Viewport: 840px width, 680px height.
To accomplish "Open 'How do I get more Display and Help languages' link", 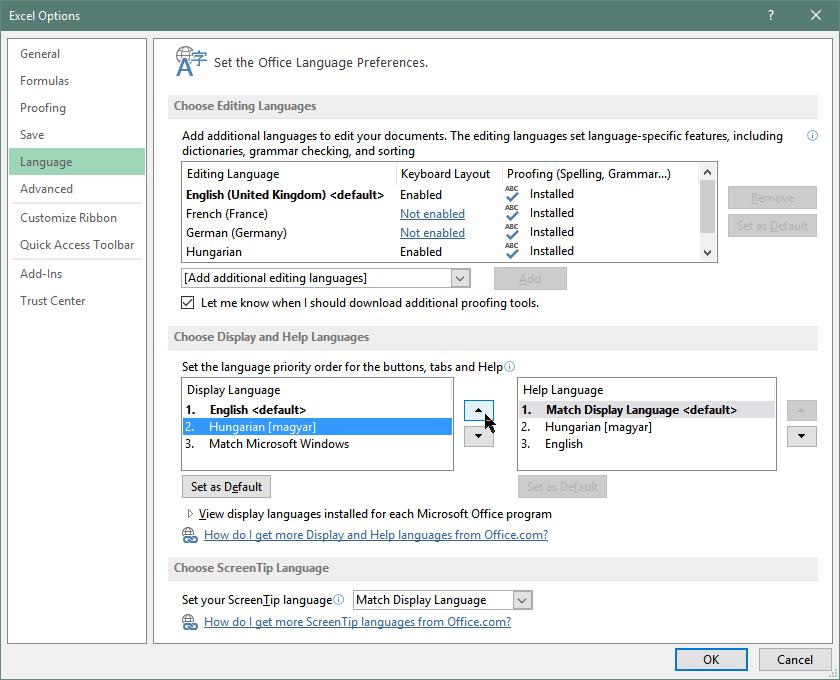I will coord(376,535).
